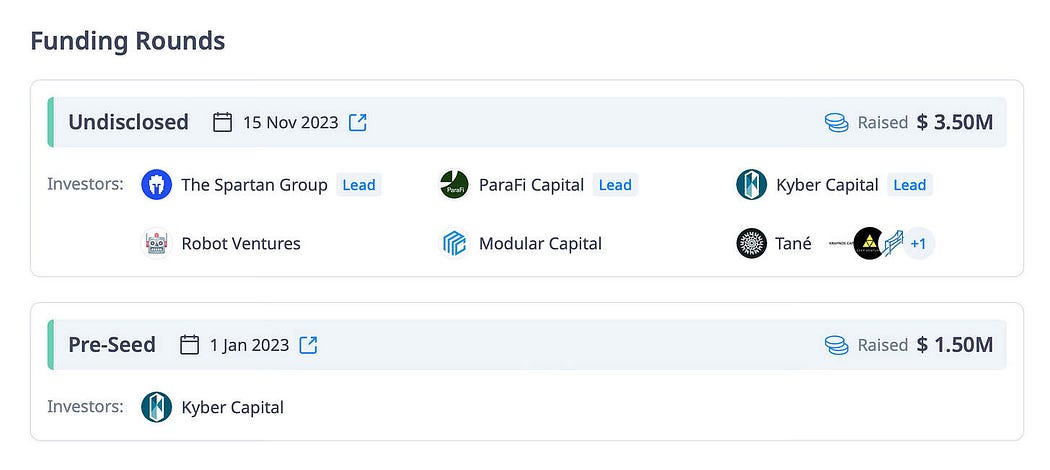Click Kyber Capital logo in Pre-Seed round
The width and height of the screenshot is (1050, 470).
pyautogui.click(x=157, y=407)
